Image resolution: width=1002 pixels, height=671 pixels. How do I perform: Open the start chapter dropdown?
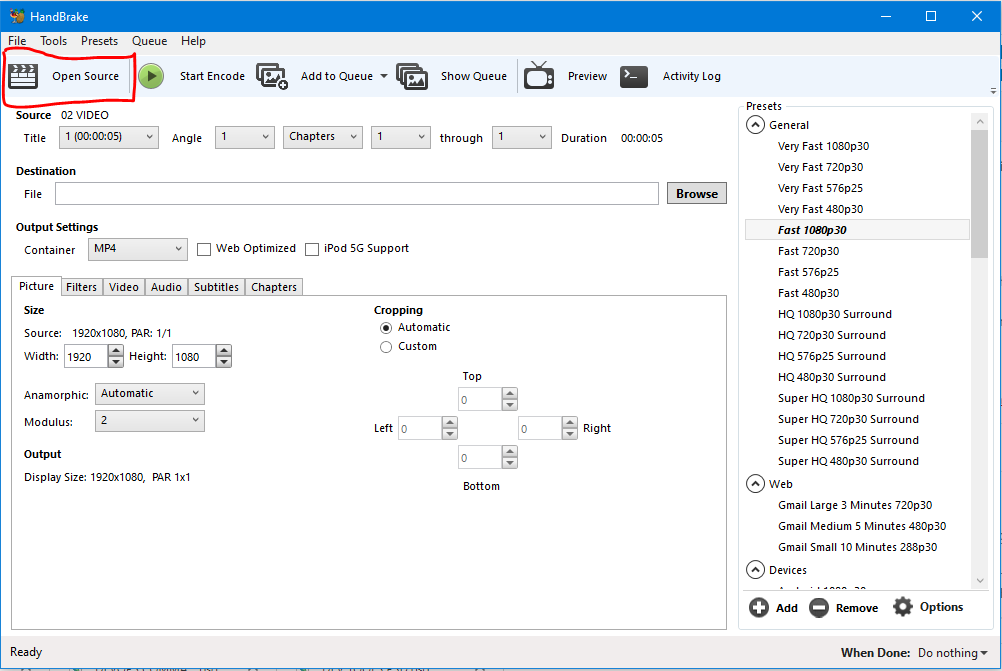point(401,137)
